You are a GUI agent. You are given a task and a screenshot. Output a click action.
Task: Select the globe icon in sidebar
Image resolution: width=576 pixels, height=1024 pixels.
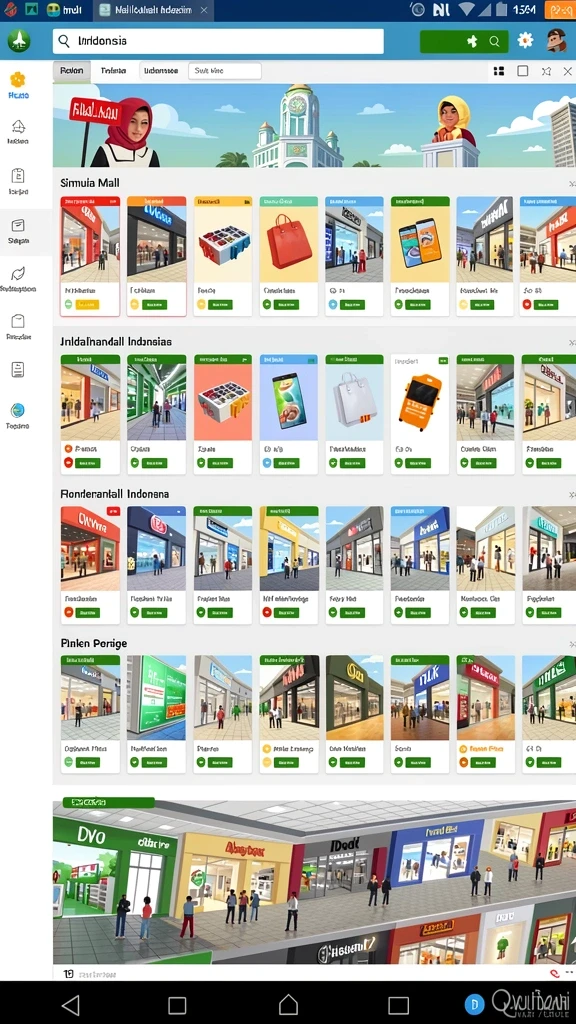(18, 410)
